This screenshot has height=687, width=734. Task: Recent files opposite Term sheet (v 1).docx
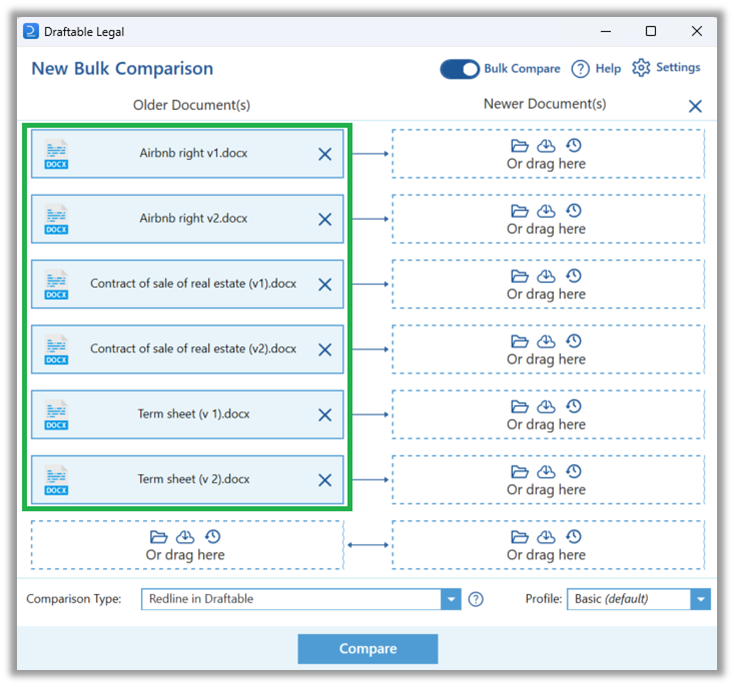[573, 406]
